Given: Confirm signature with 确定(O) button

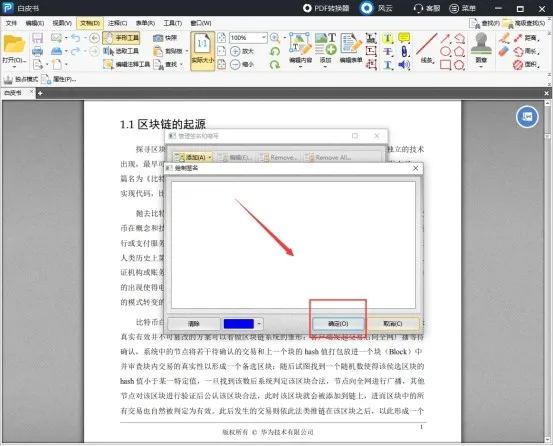Looking at the screenshot, I should coord(338,324).
